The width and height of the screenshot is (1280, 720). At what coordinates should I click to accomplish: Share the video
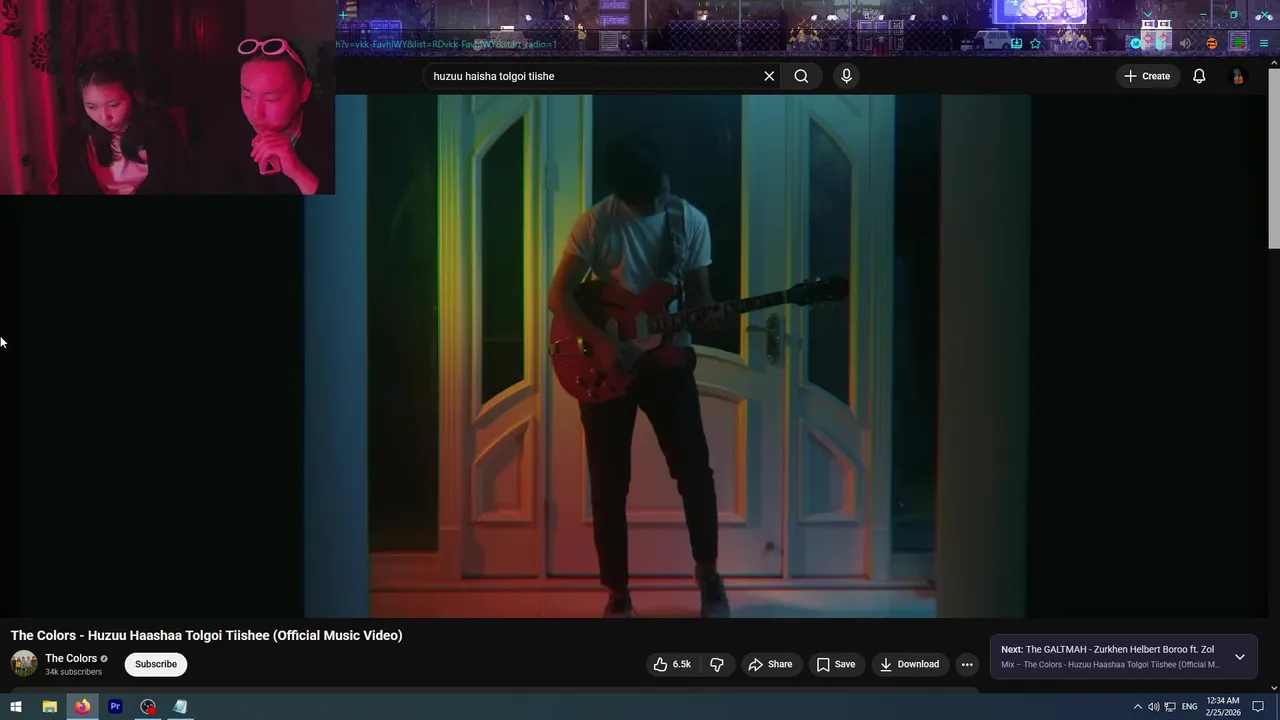tap(770, 664)
